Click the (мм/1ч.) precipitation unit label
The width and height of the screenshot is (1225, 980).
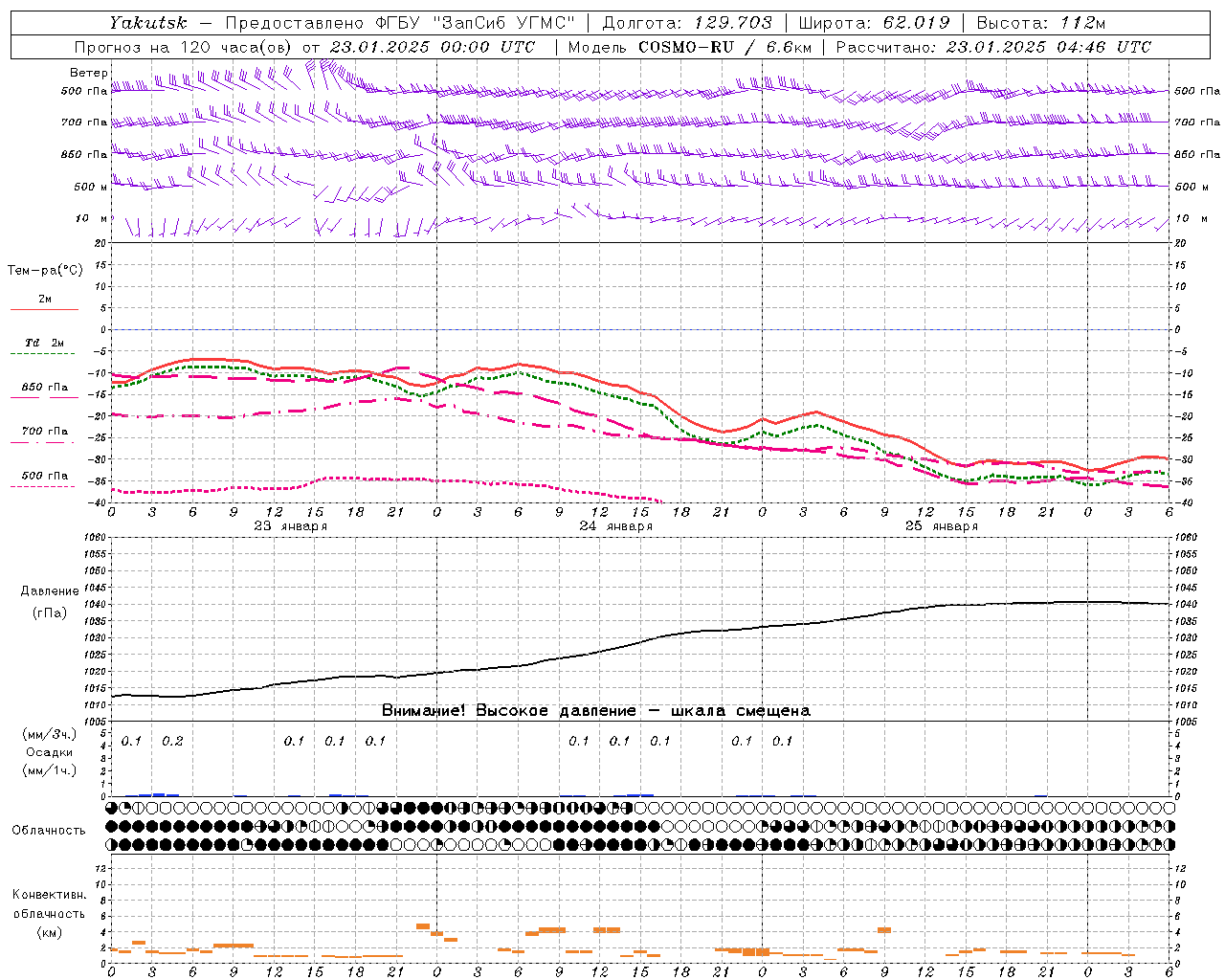(x=50, y=770)
